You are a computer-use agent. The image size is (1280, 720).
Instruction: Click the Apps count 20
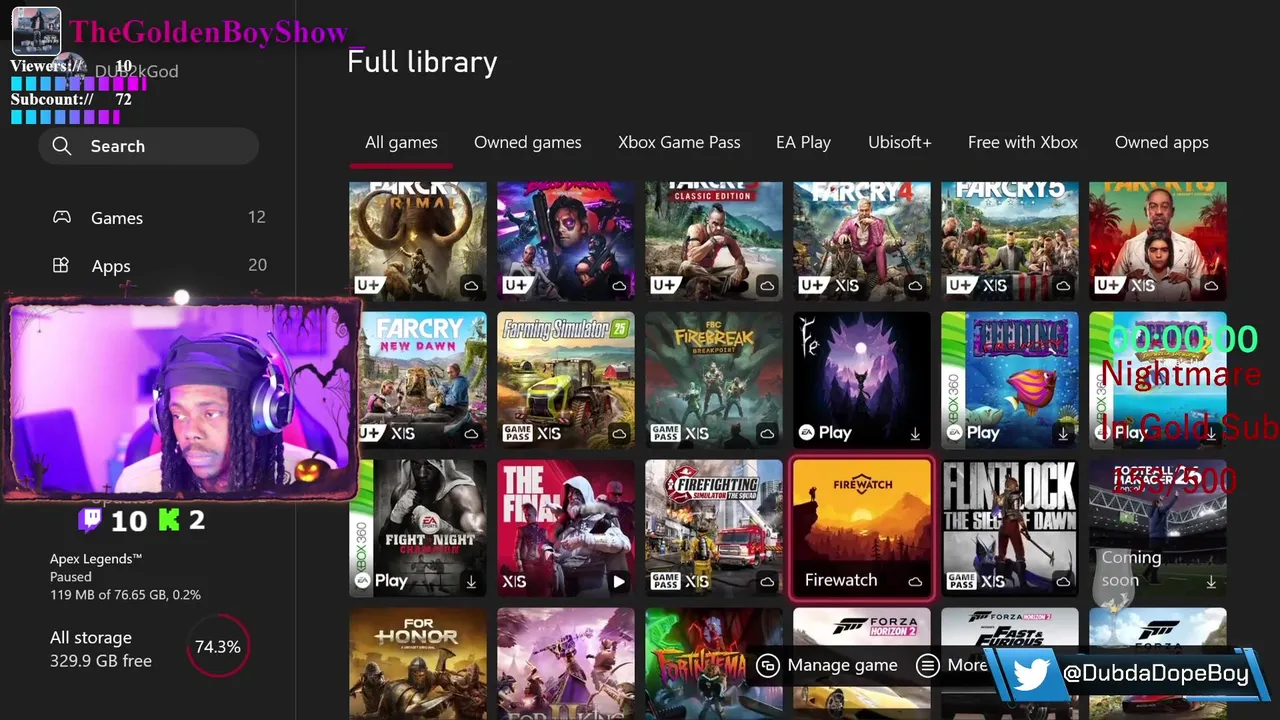[257, 265]
